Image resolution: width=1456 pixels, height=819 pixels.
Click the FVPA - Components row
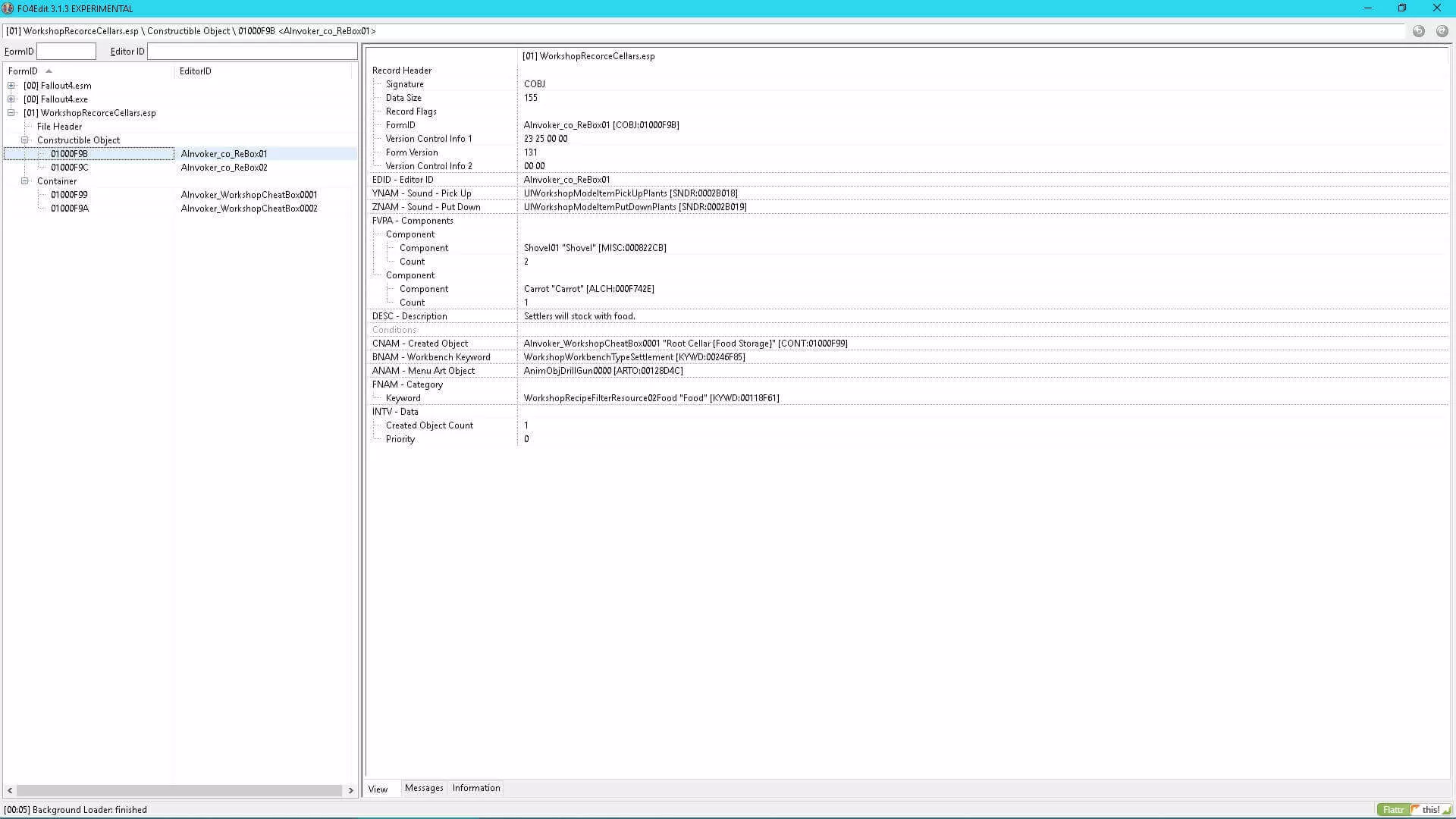pyautogui.click(x=413, y=221)
